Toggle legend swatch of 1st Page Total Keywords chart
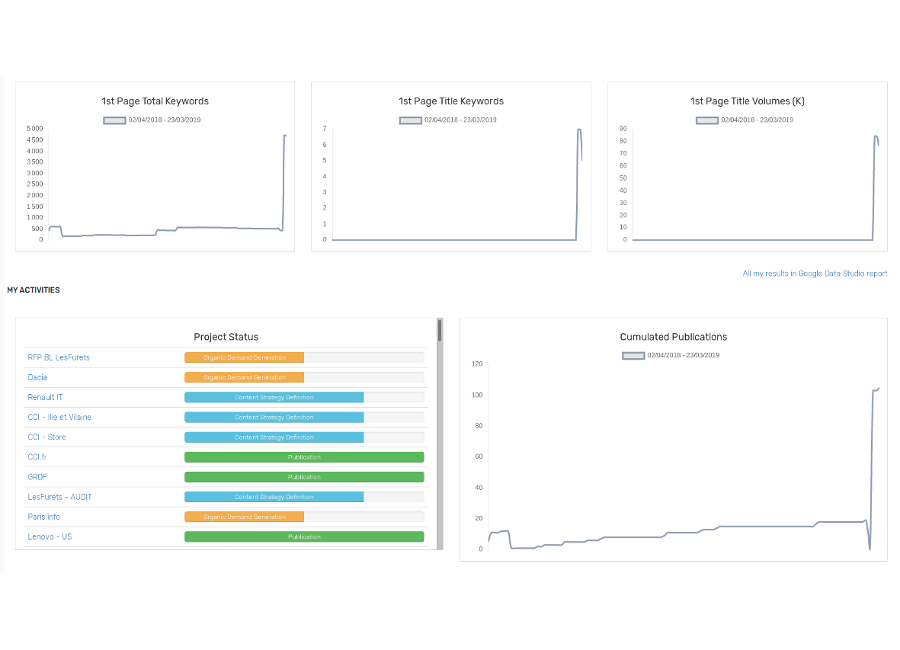Image resolution: width=900 pixels, height=650 pixels. point(114,120)
